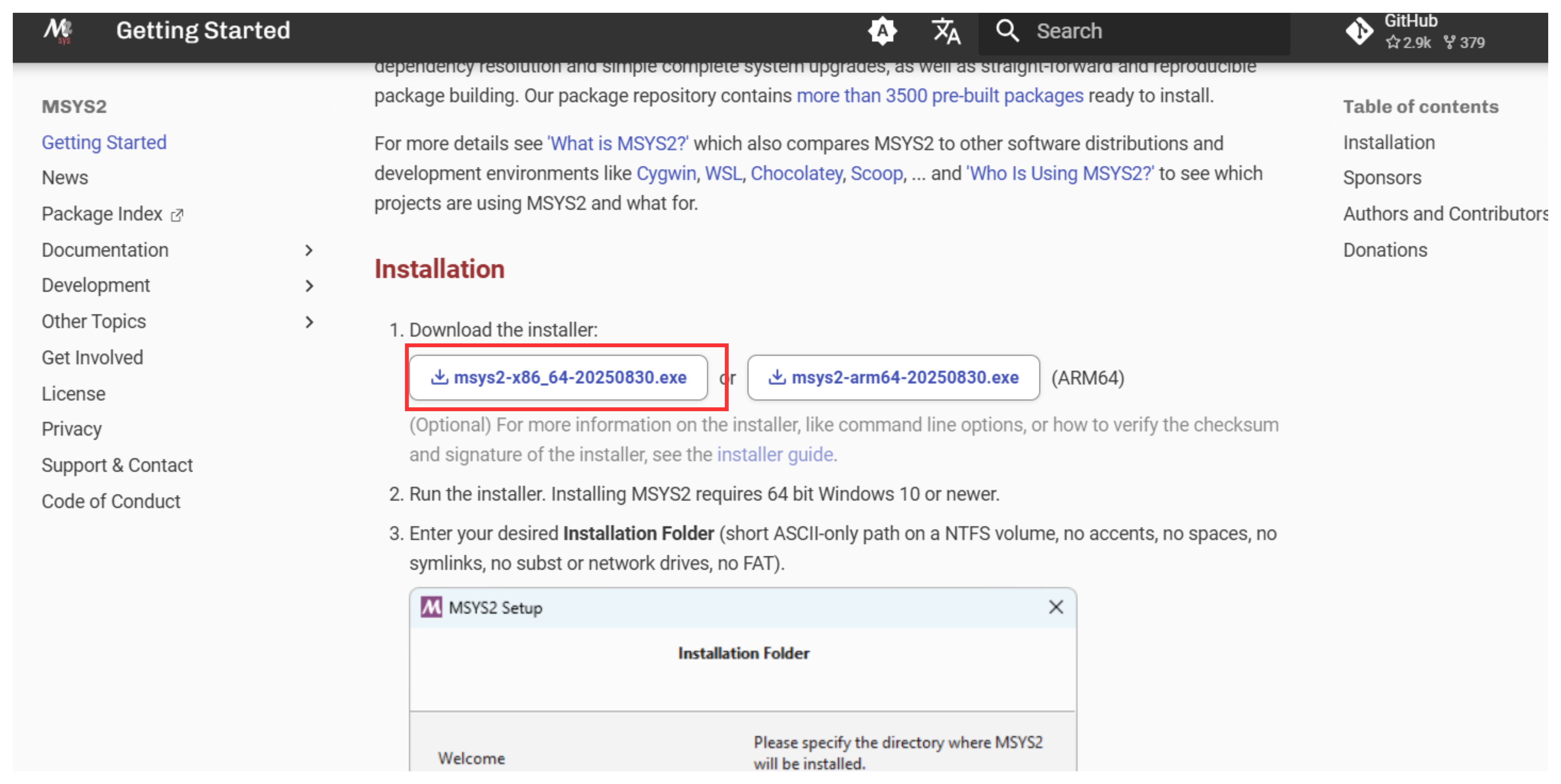Close the MSYS2 Setup dialog image X
The height and width of the screenshot is (784, 1561).
[x=1056, y=607]
